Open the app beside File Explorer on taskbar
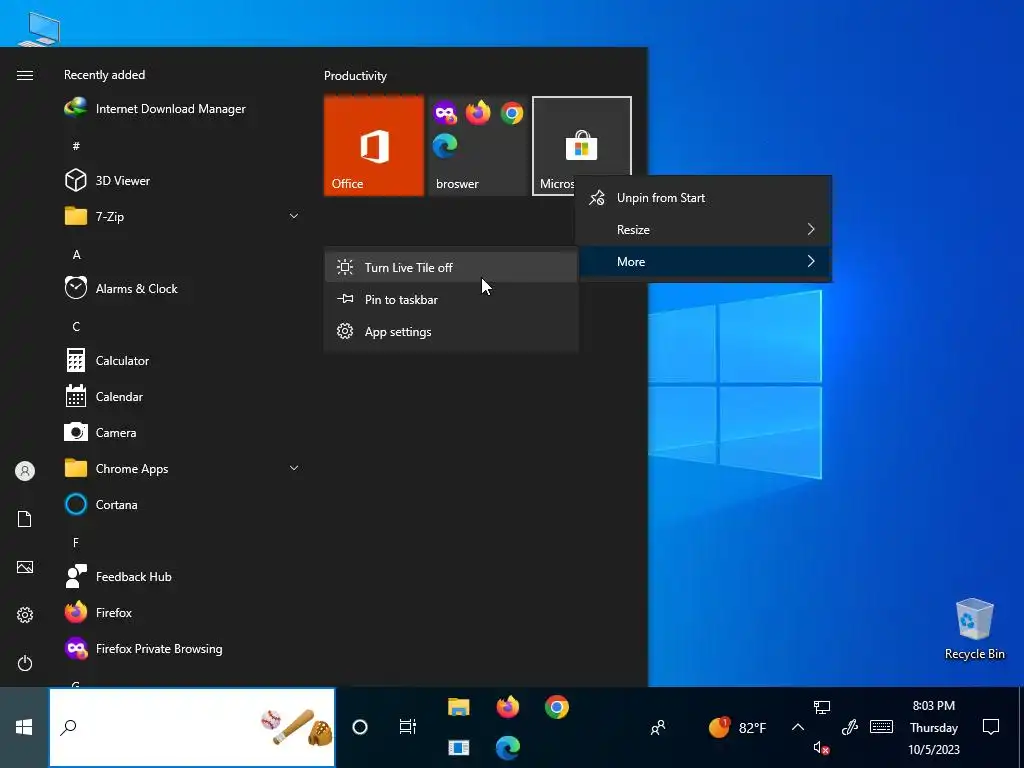The width and height of the screenshot is (1024, 768). tap(458, 747)
